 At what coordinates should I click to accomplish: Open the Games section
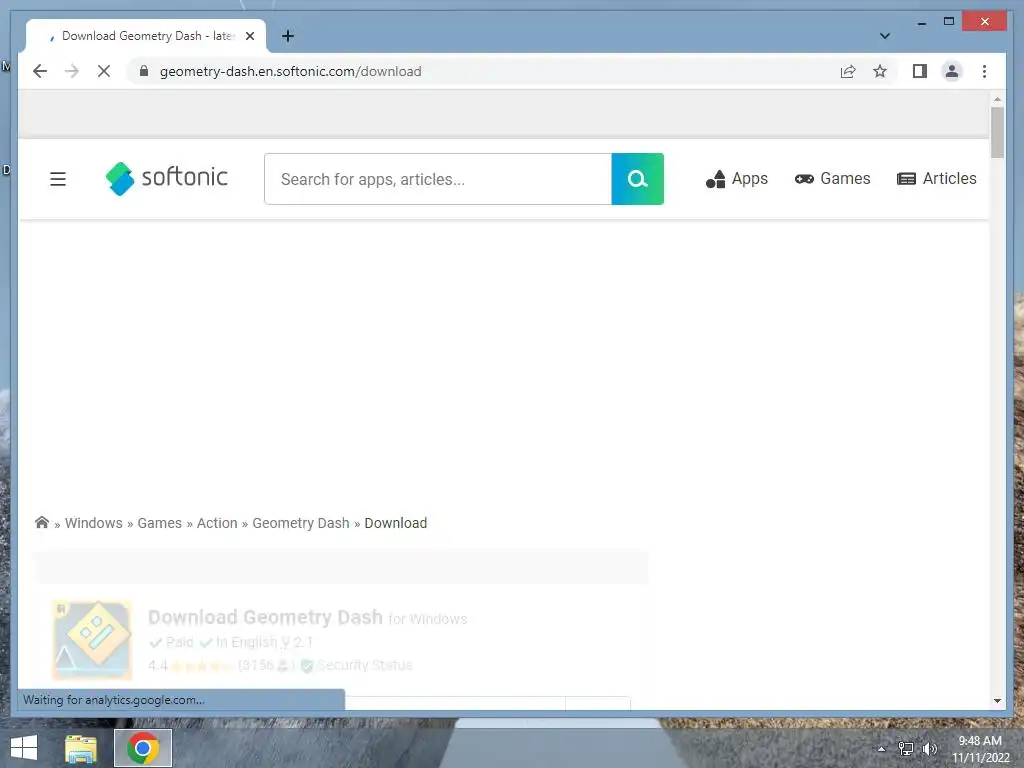pos(833,178)
